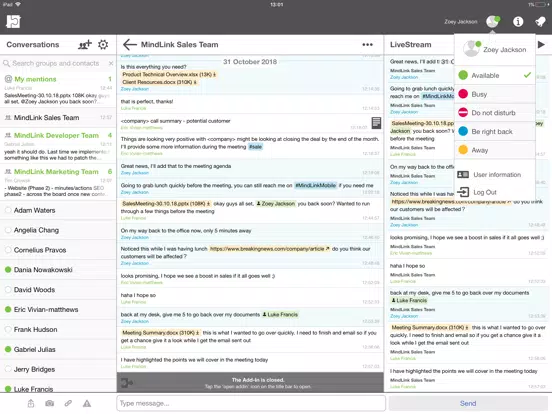Viewport: 552px width, 414px height.
Task: Open My mentions conversation
Action: [x=58, y=89]
